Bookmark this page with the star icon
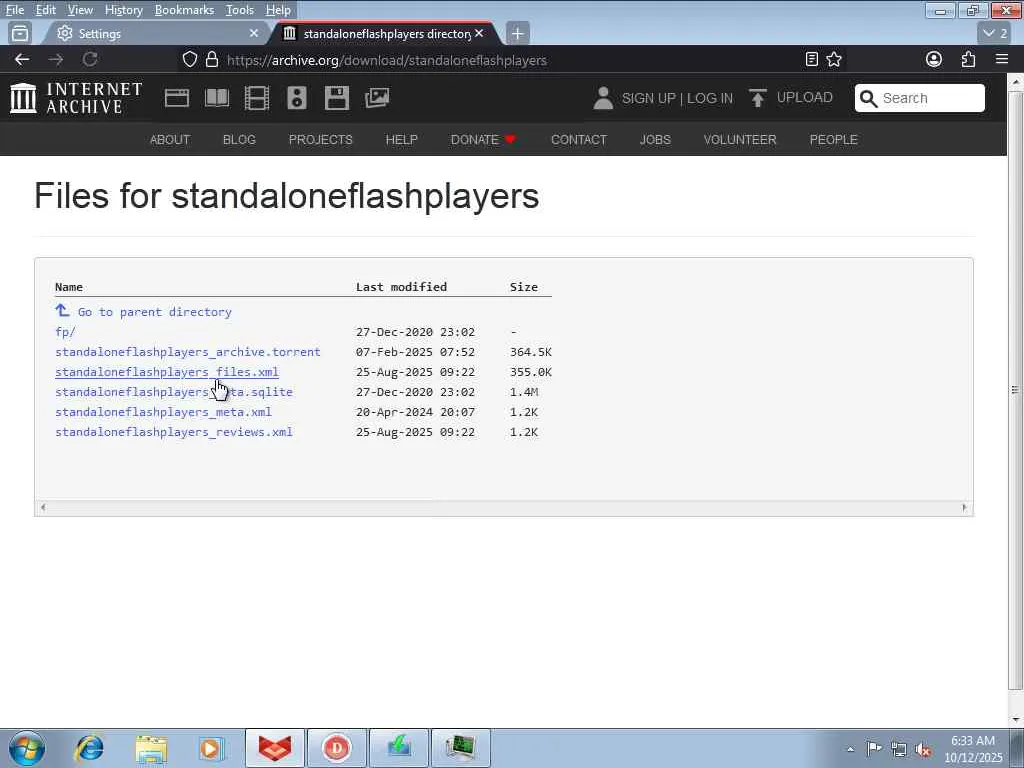Viewport: 1024px width, 768px height. pos(834,59)
